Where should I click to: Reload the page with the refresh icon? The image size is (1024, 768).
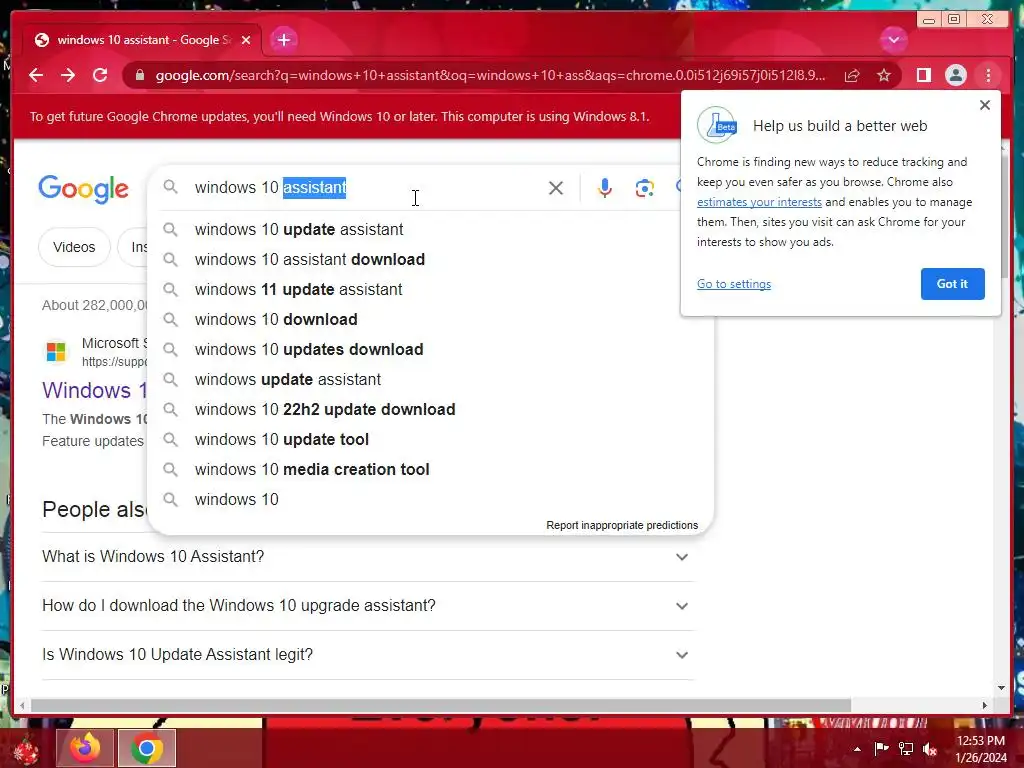click(x=100, y=75)
